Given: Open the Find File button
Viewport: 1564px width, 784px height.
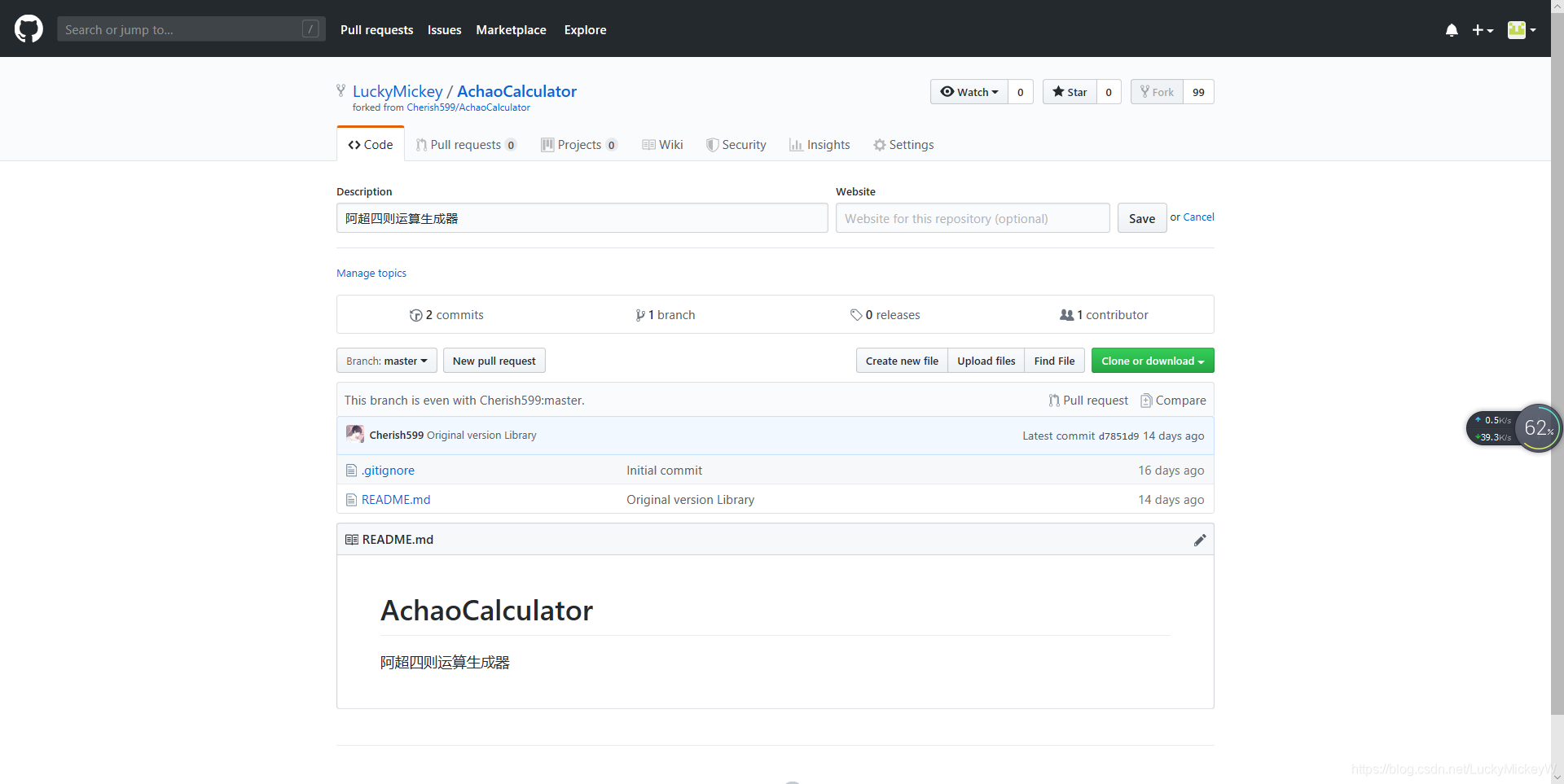Looking at the screenshot, I should pyautogui.click(x=1054, y=361).
